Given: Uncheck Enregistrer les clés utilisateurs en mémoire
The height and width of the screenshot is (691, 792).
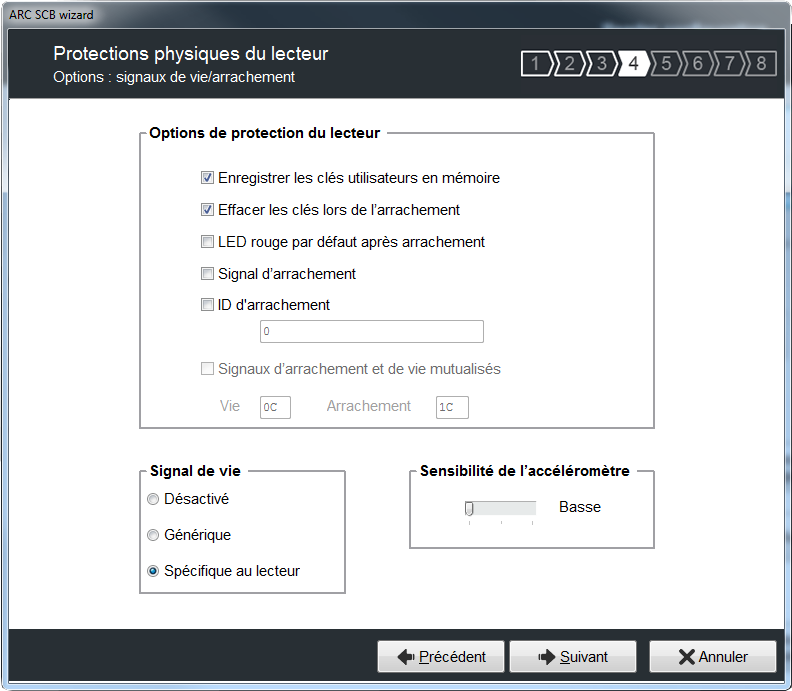Looking at the screenshot, I should click(x=208, y=178).
